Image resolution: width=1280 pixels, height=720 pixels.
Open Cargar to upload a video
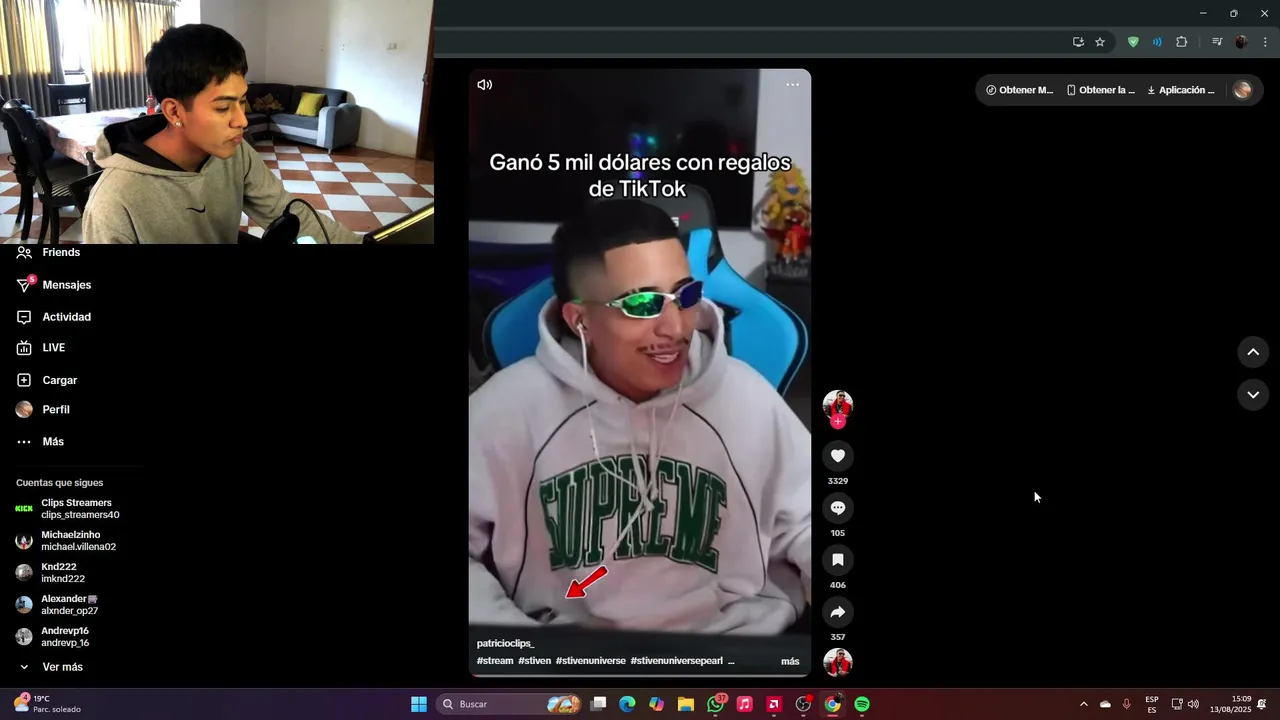[x=47, y=380]
